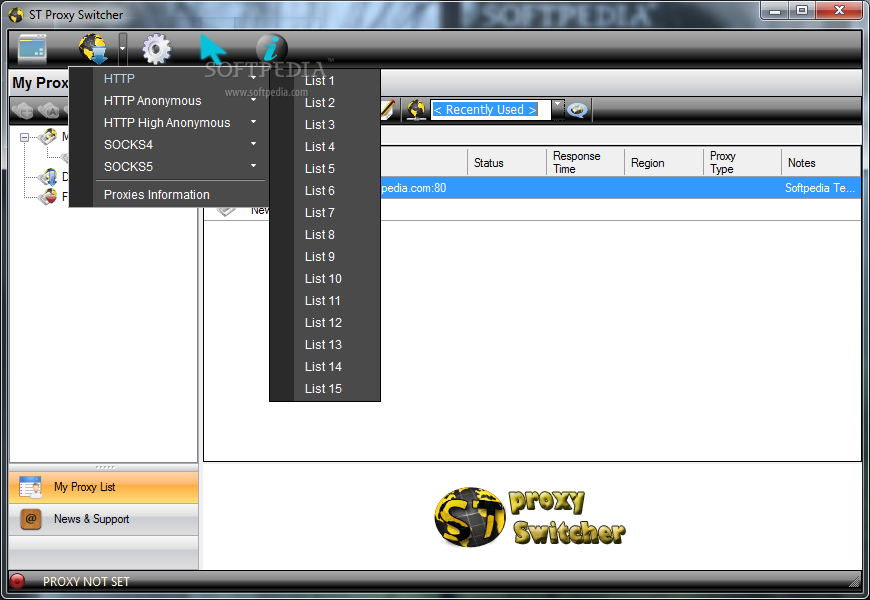
Task: Sort by the Response Time column header
Action: tap(586, 163)
